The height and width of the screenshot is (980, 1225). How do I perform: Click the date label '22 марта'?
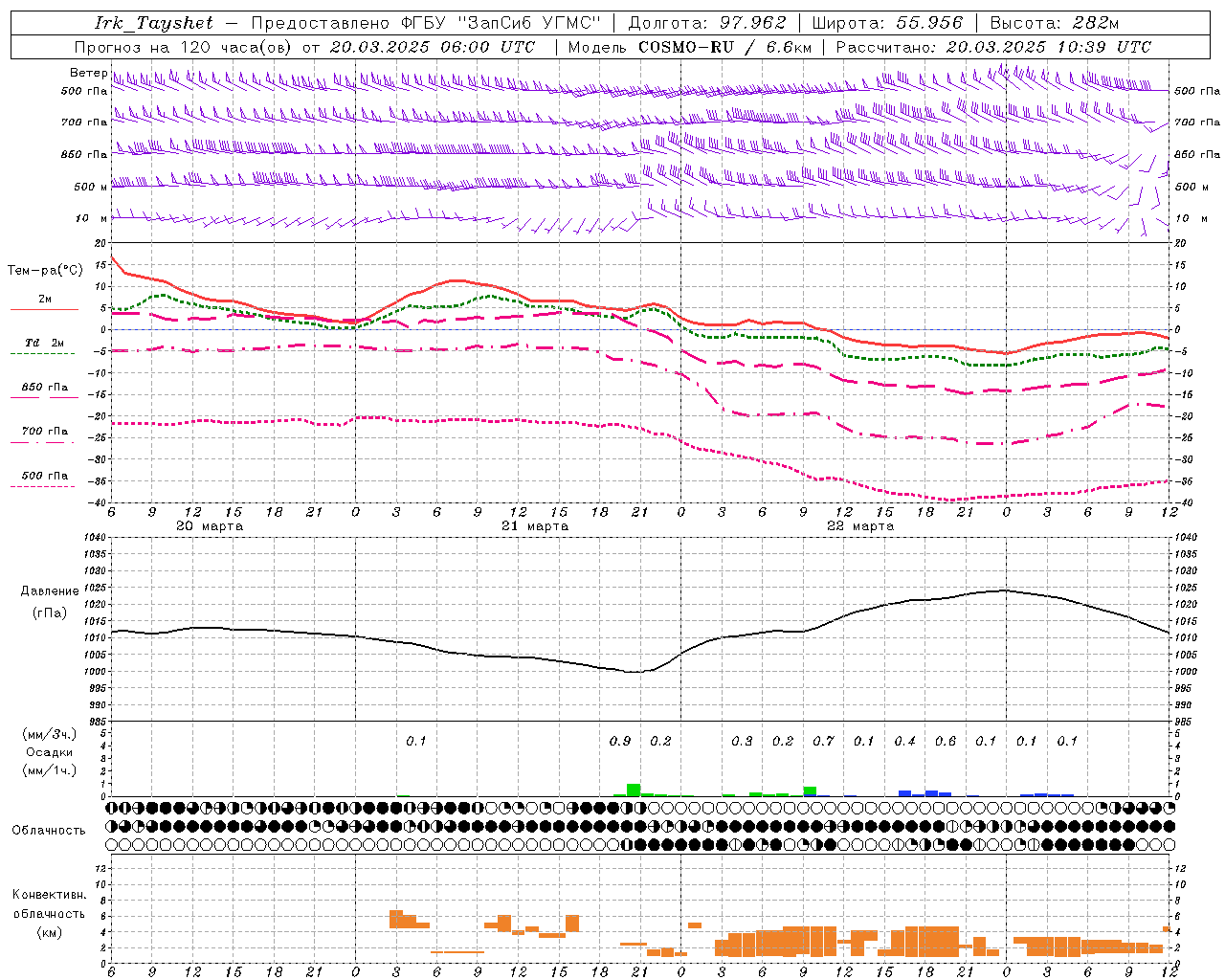pos(860,526)
